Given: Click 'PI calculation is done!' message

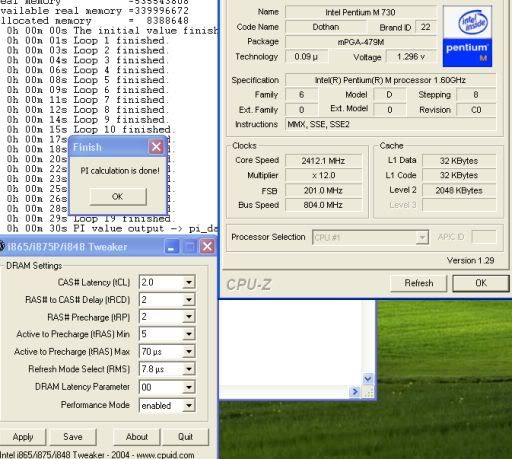Looking at the screenshot, I should [120, 171].
